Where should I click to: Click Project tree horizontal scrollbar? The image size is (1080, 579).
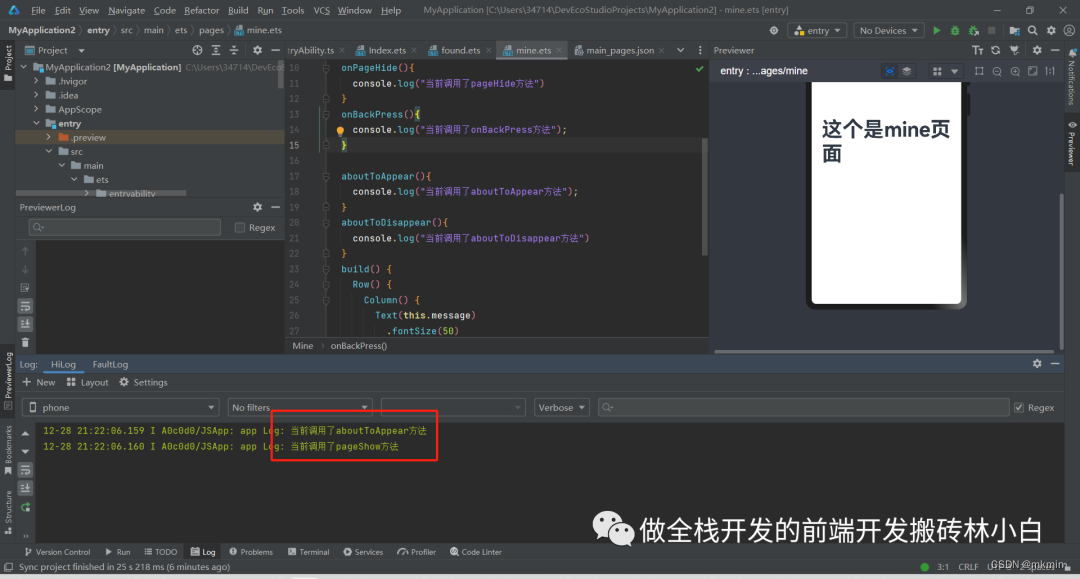coord(101,193)
